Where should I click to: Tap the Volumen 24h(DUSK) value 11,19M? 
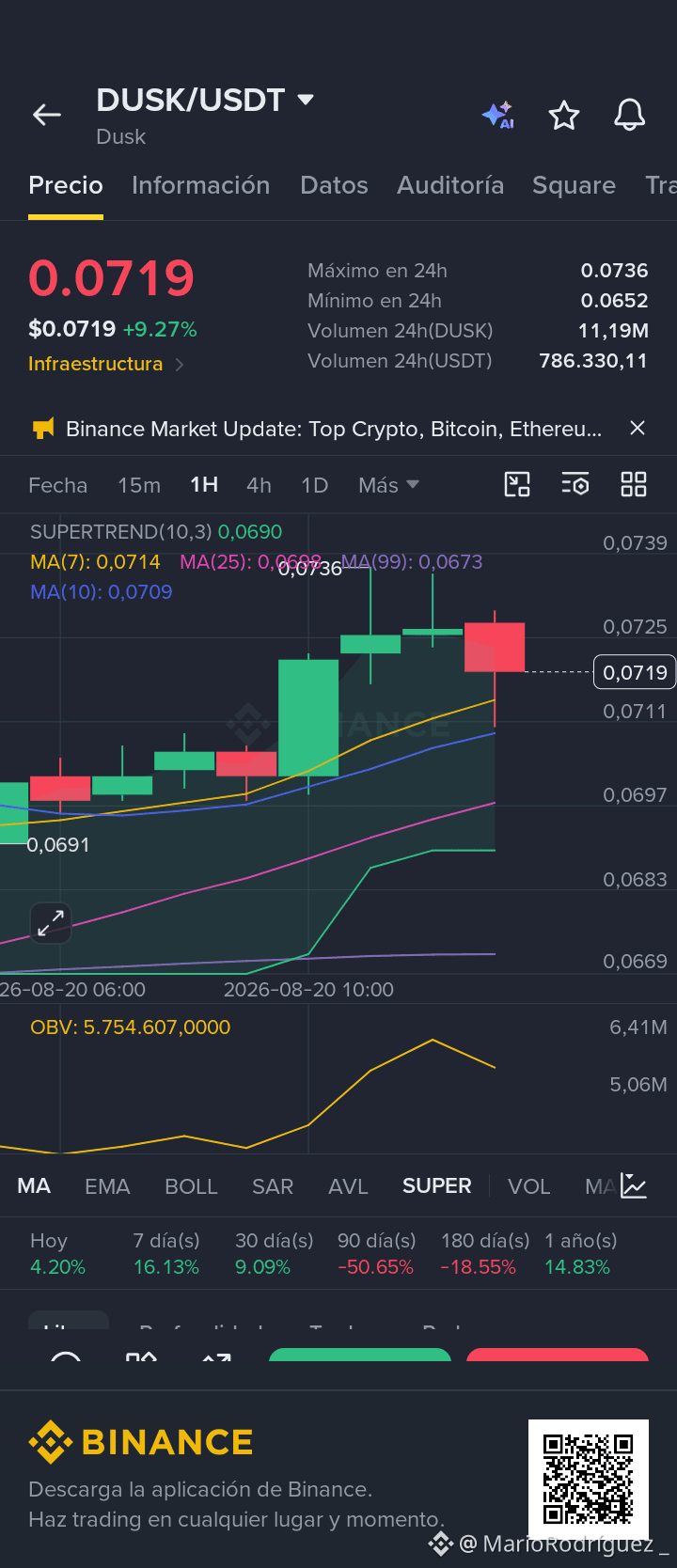(613, 331)
